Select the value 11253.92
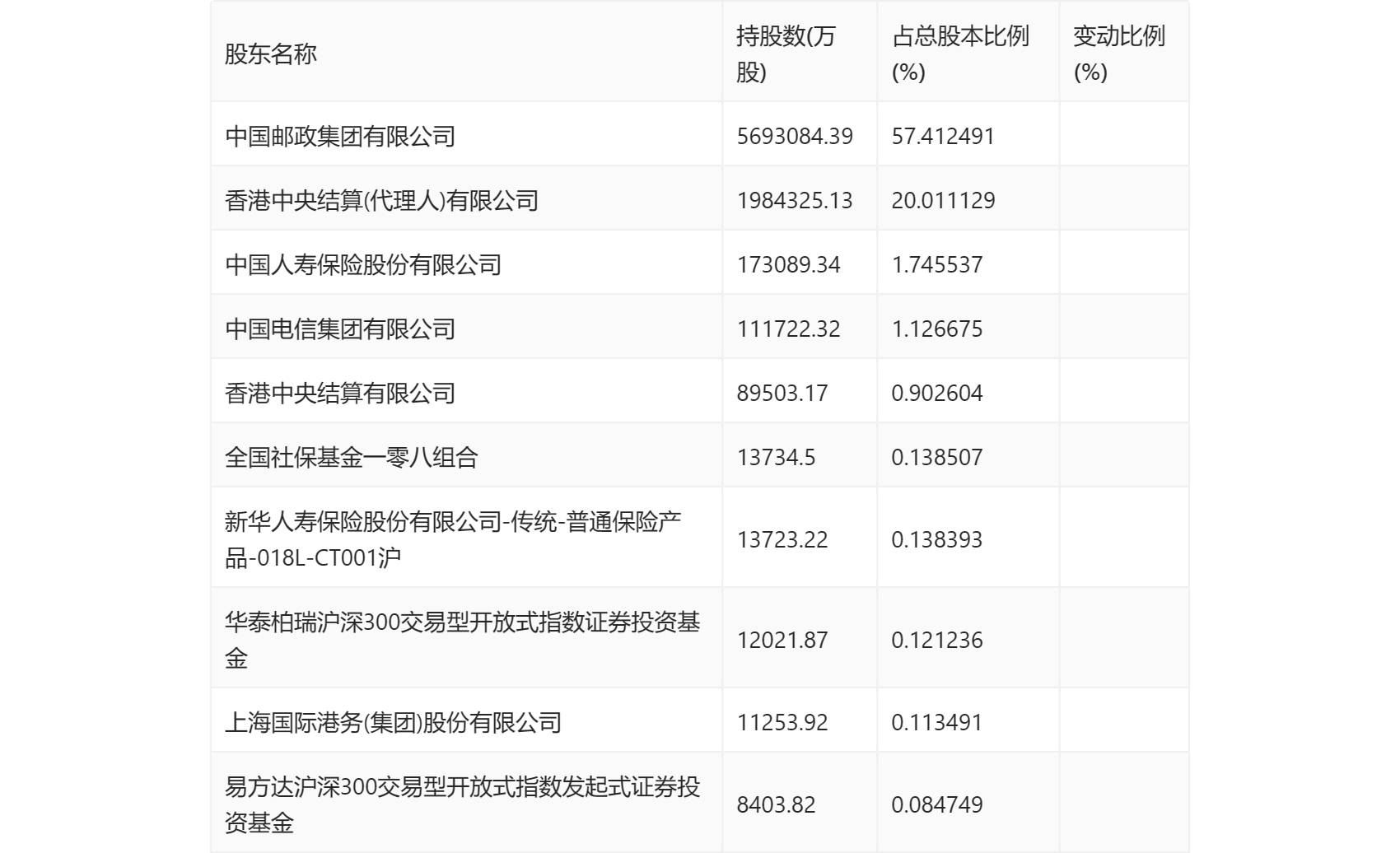This screenshot has width=1400, height=853. 782,722
